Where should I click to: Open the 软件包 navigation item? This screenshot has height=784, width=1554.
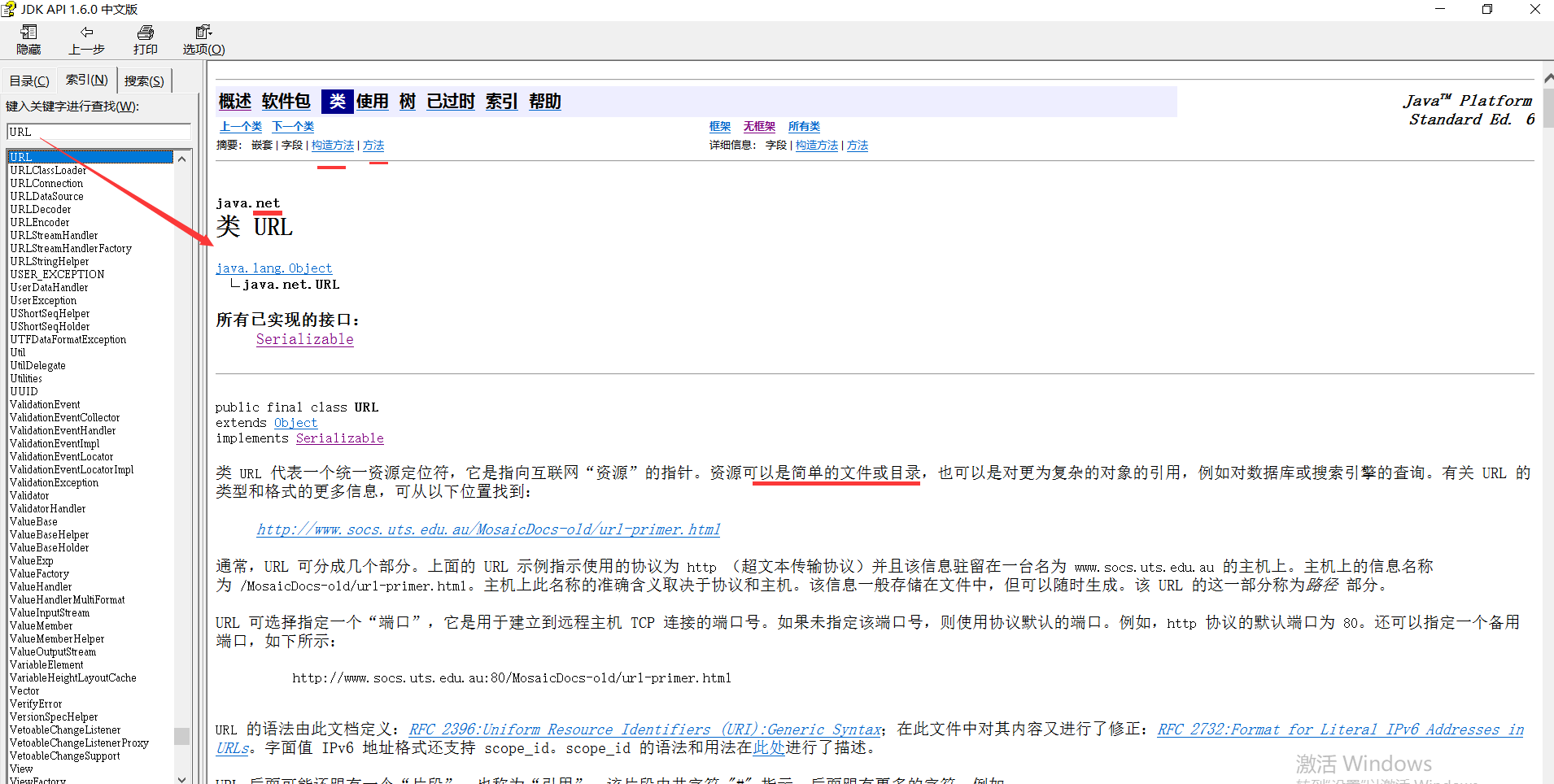point(286,101)
